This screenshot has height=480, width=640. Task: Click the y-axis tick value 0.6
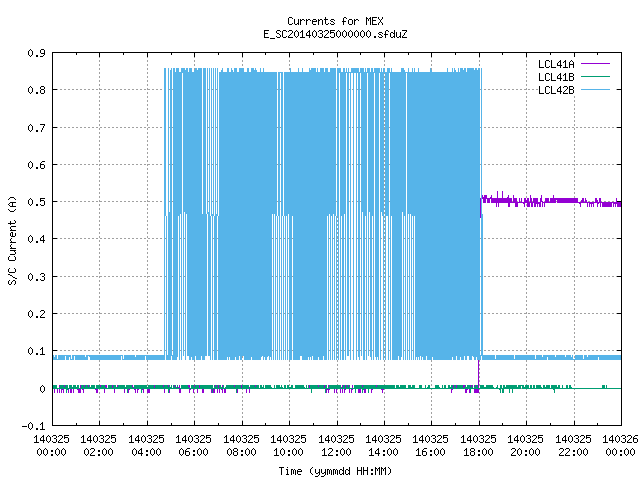[x=36, y=165]
